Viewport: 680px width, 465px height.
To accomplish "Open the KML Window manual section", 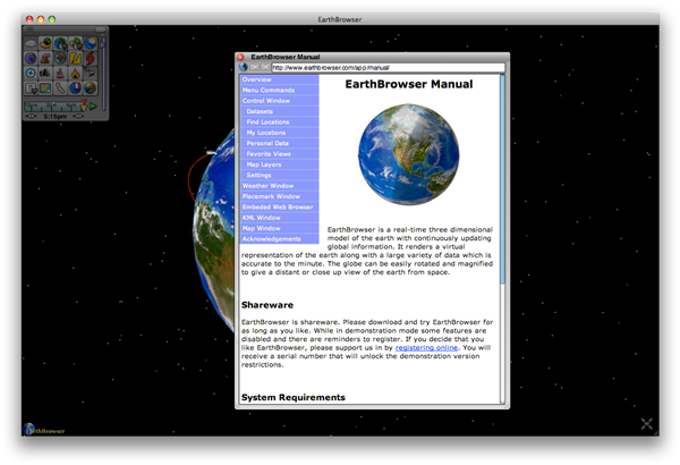I will (x=279, y=218).
